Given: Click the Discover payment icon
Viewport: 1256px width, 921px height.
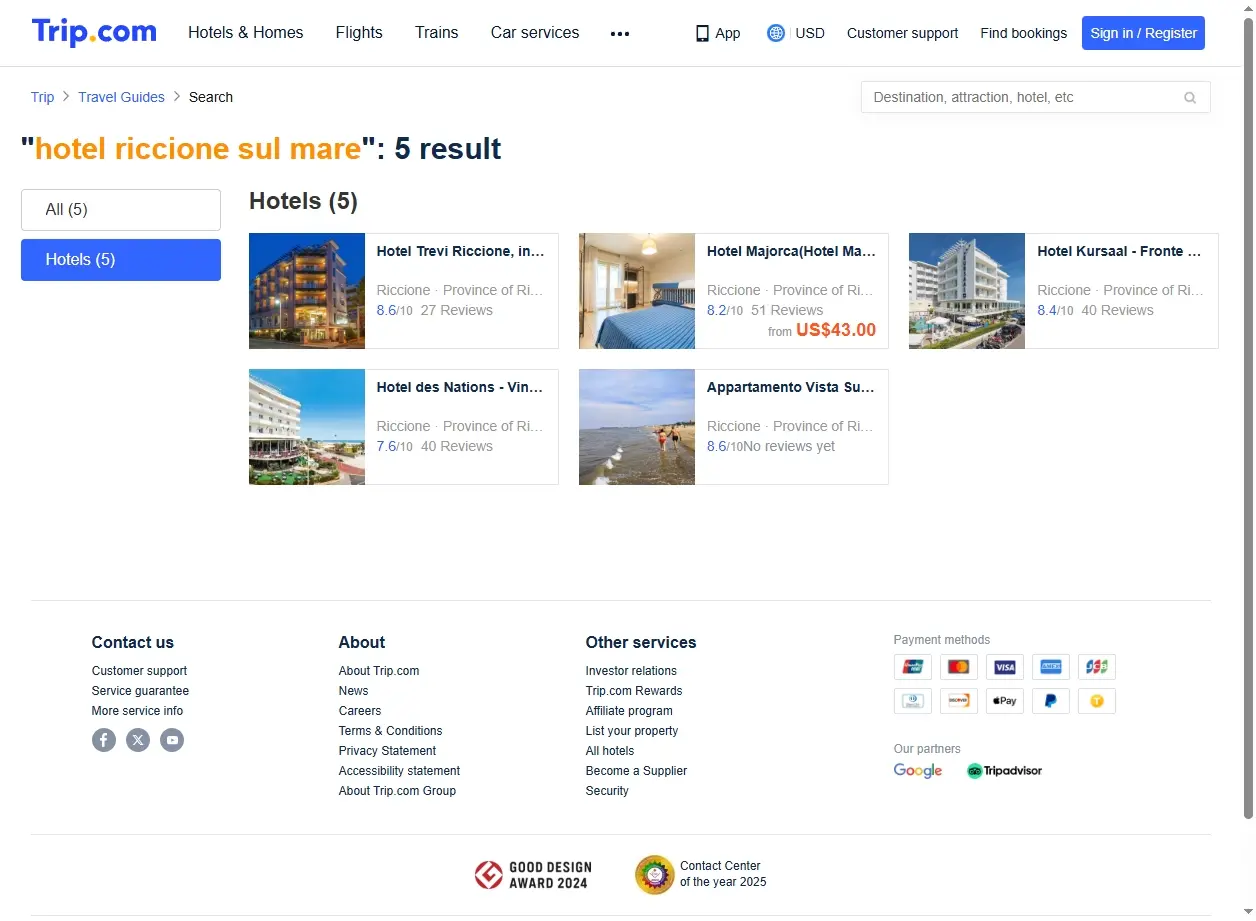Looking at the screenshot, I should pos(959,701).
